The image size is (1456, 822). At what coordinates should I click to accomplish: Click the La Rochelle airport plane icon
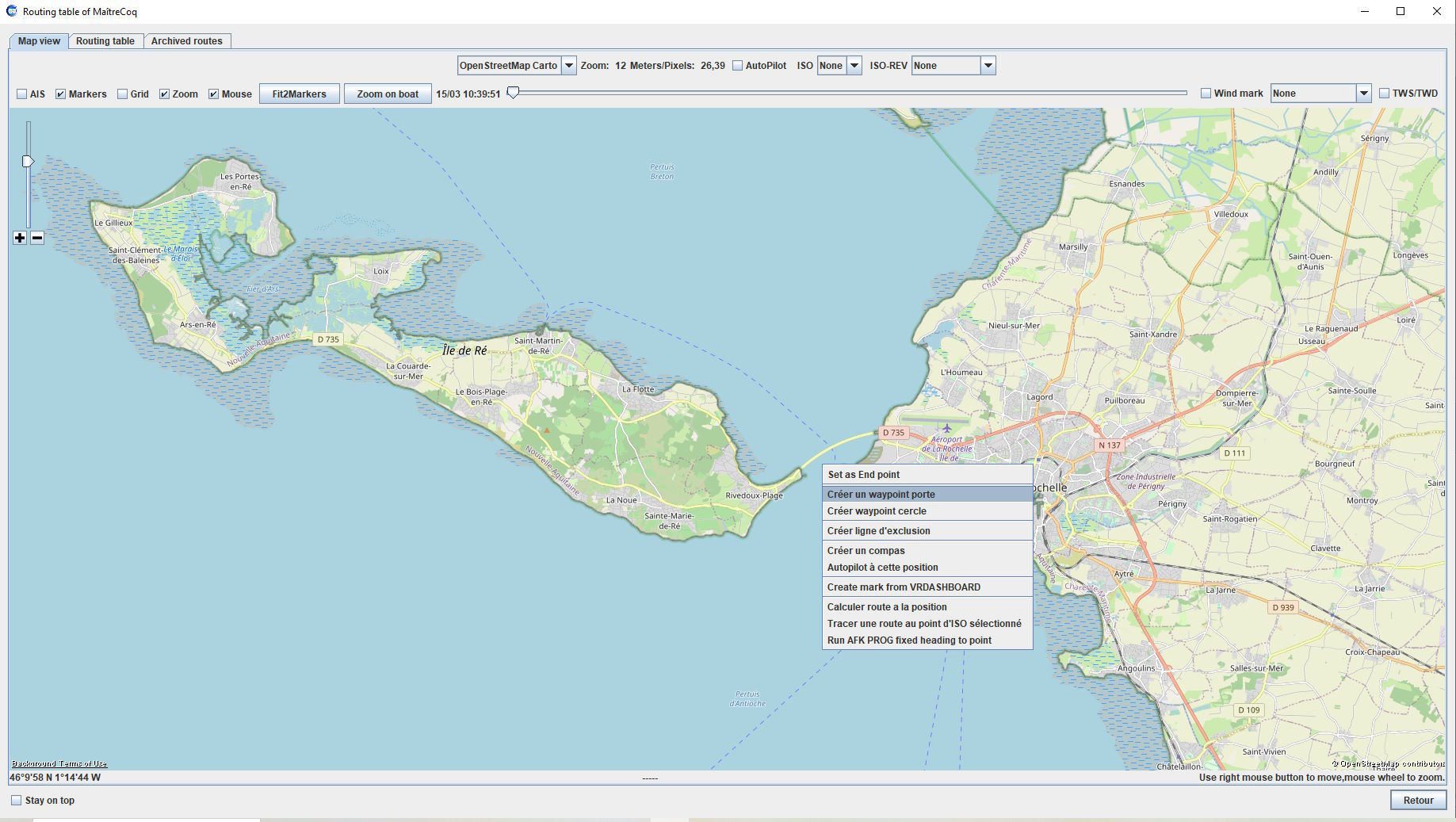coord(946,429)
